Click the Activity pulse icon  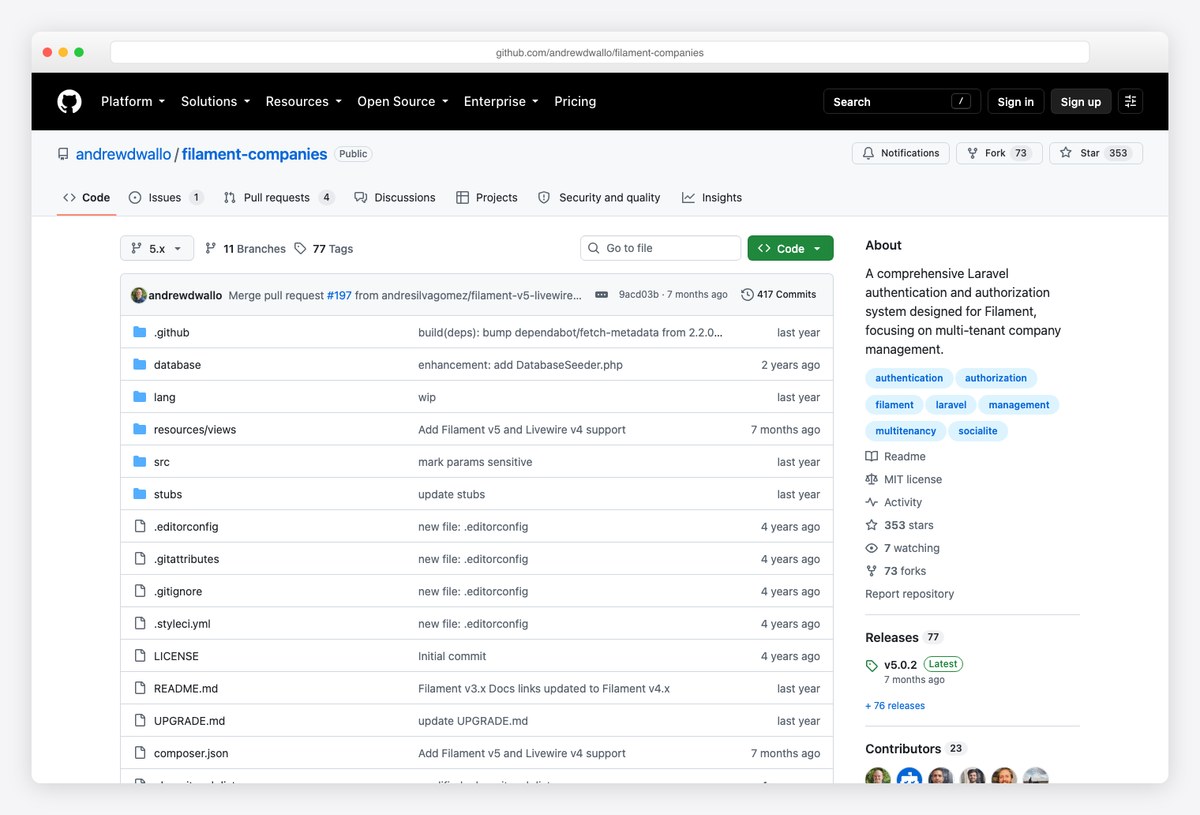pos(872,502)
